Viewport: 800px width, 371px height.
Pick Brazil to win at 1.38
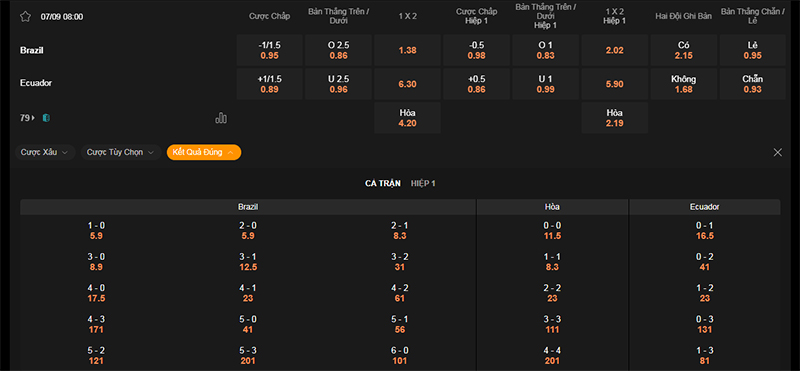[407, 51]
